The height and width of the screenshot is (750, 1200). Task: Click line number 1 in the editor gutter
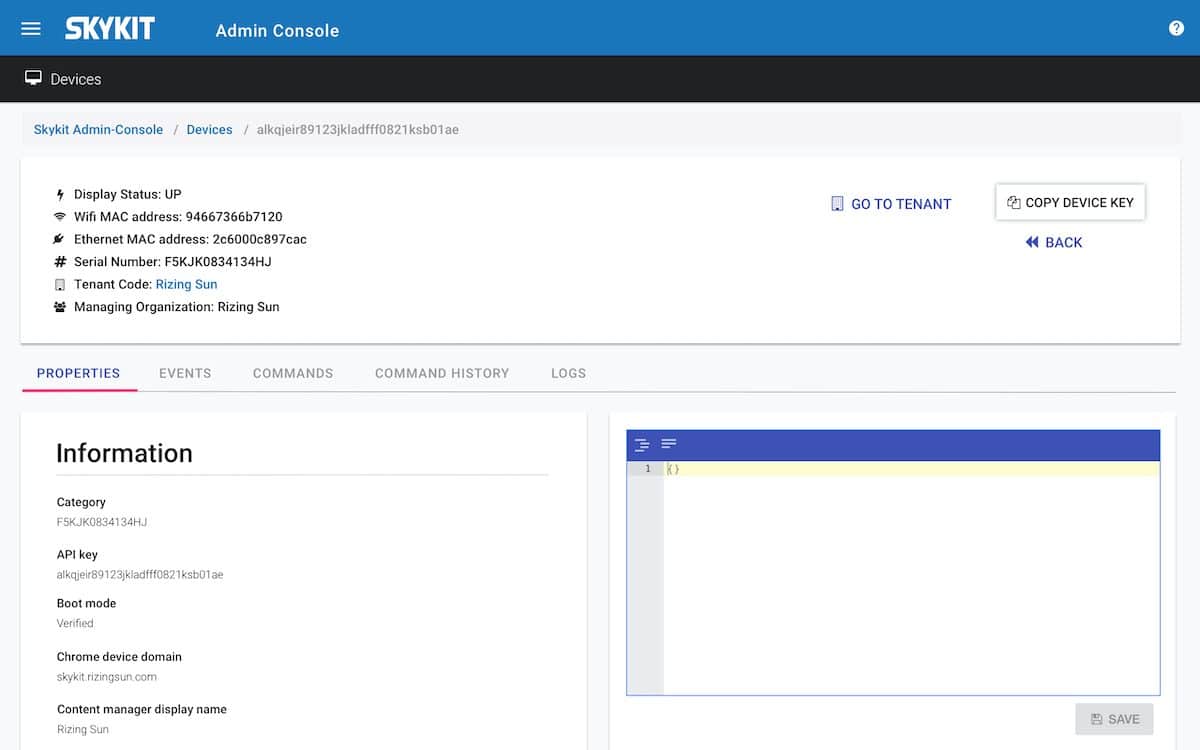click(x=647, y=469)
